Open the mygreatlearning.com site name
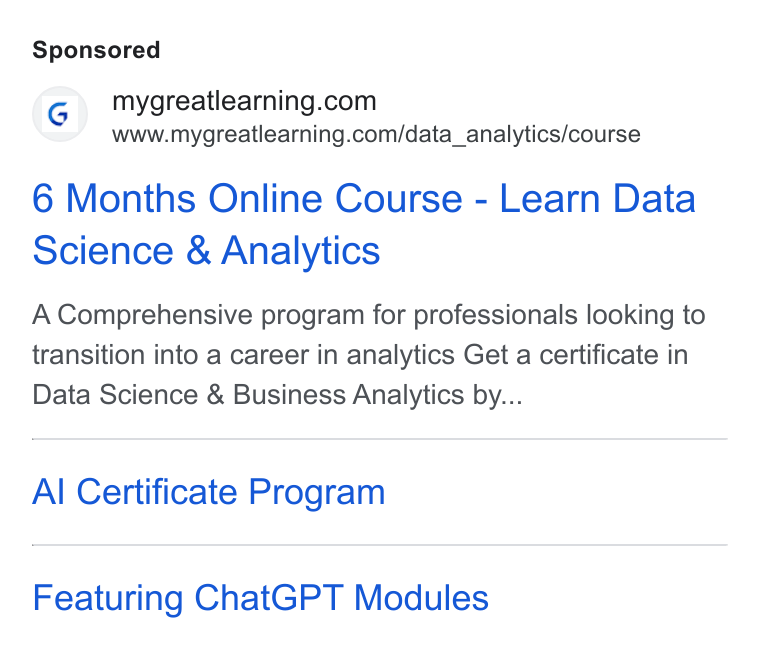 pos(244,101)
